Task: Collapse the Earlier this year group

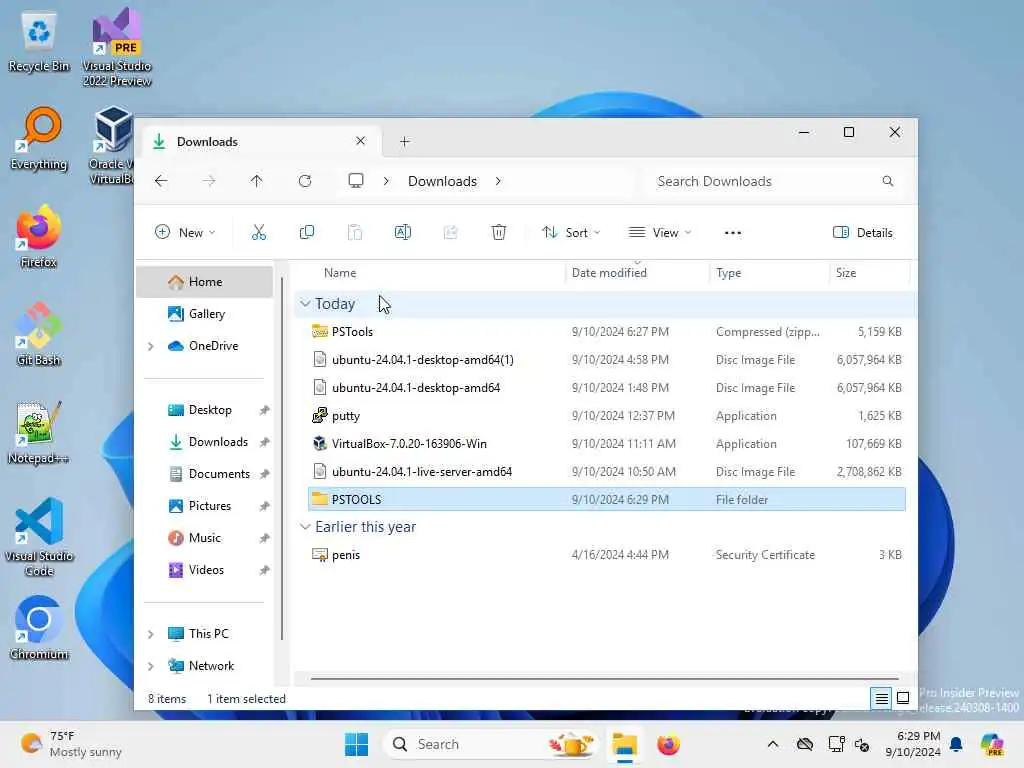Action: (x=304, y=527)
